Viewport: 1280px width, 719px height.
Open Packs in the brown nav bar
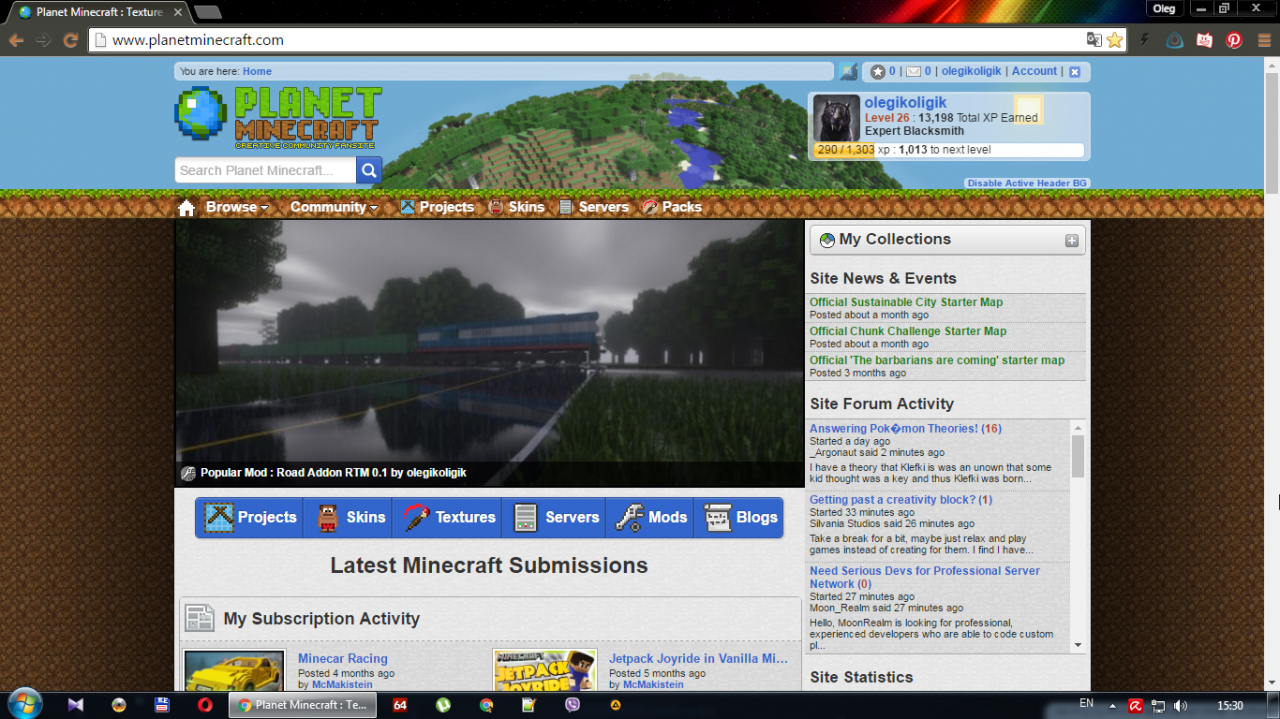coord(672,207)
